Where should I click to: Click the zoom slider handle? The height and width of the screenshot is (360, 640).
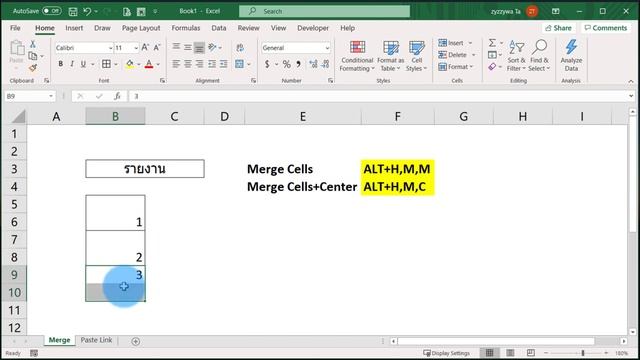(583, 353)
